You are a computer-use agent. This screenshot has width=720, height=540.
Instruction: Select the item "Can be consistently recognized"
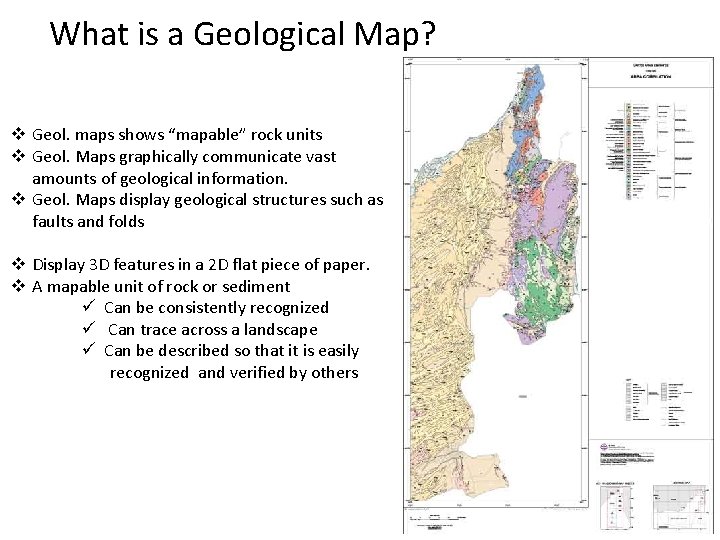(216, 308)
